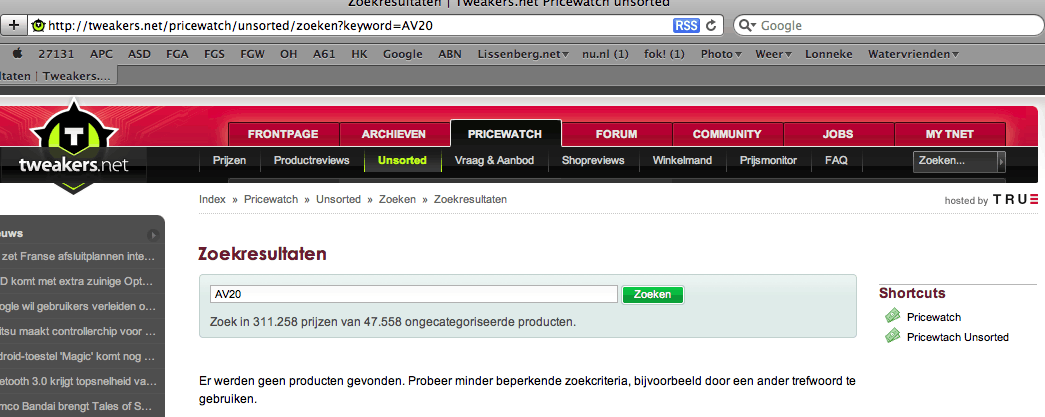Image resolution: width=1045 pixels, height=417 pixels.
Task: Click the money icon beside Pricewtach Unsorted
Action: (892, 336)
